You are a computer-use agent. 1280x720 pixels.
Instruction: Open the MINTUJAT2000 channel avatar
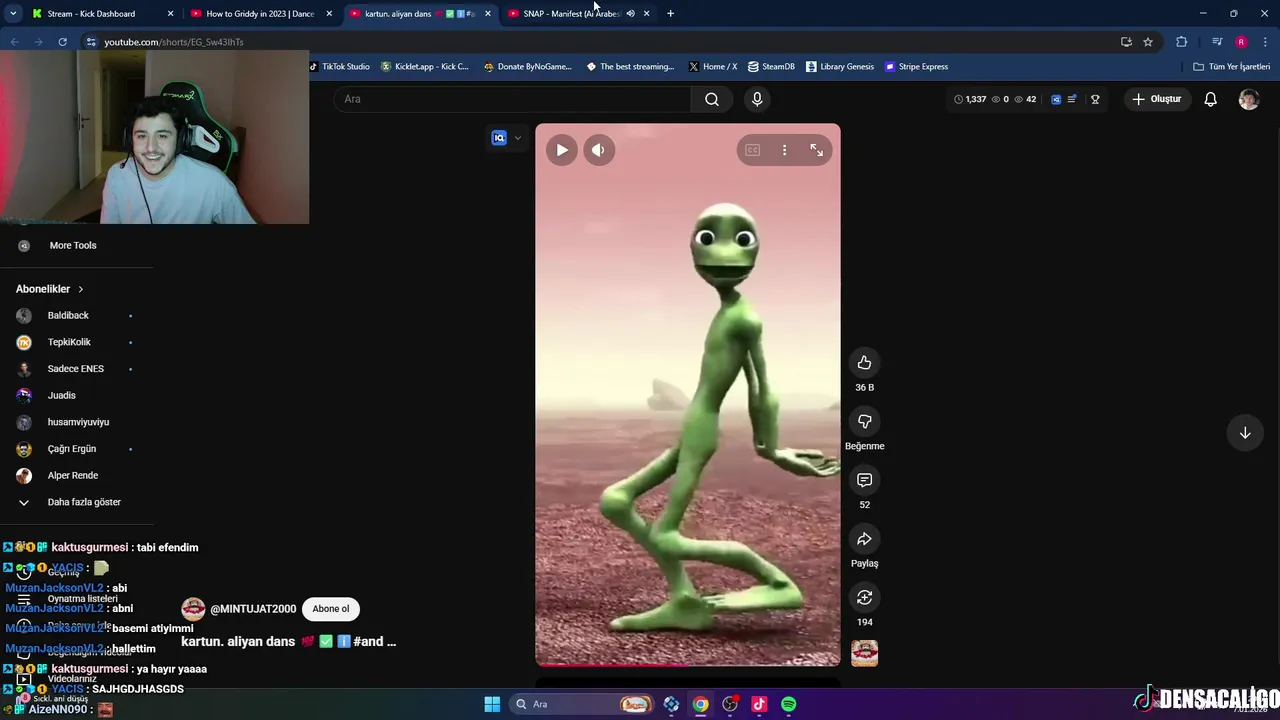[x=193, y=608]
